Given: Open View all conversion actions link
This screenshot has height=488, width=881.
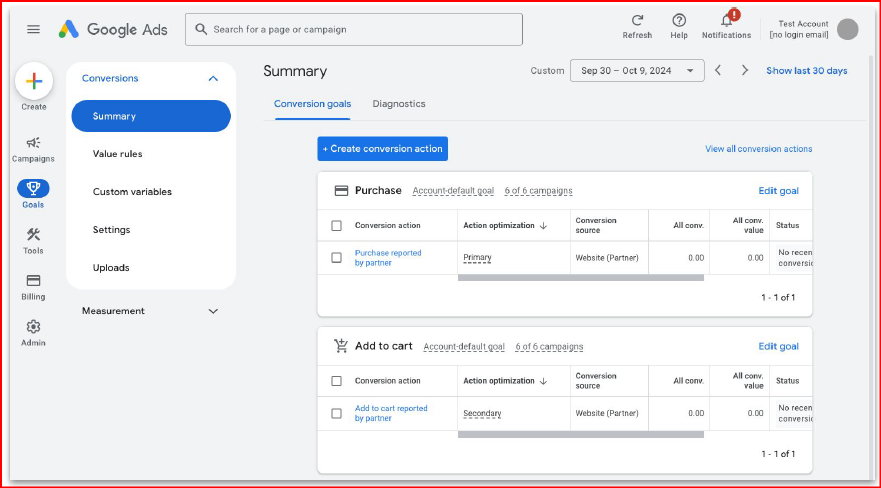Looking at the screenshot, I should 758,149.
